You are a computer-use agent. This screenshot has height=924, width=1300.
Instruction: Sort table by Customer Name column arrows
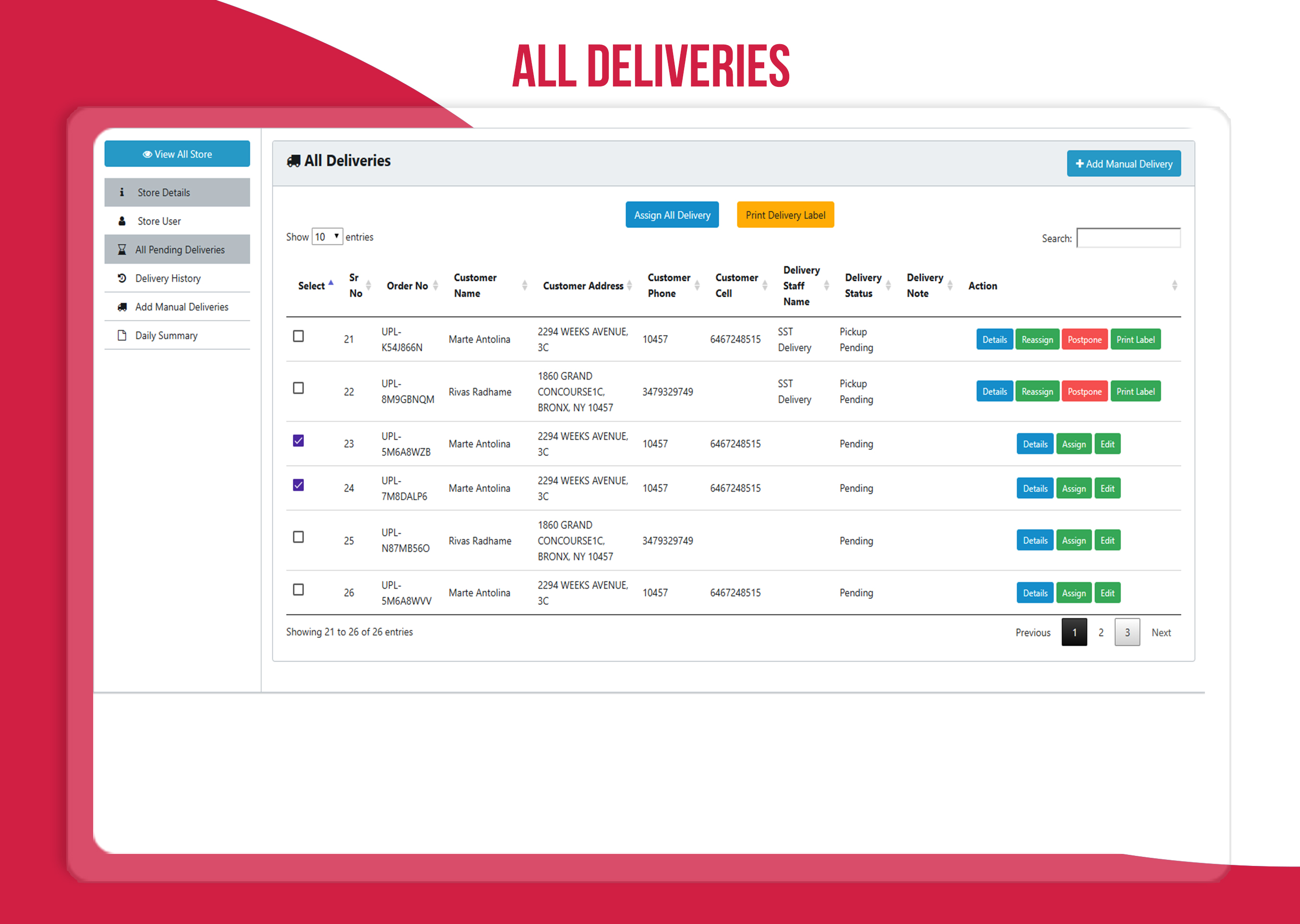tap(524, 286)
